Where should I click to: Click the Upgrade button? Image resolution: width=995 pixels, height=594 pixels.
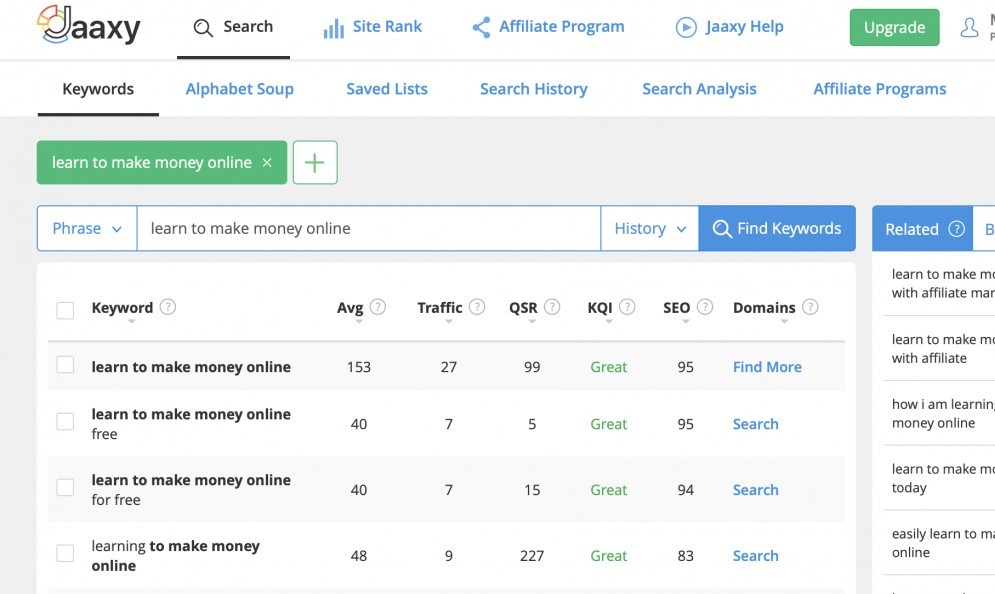coord(894,27)
